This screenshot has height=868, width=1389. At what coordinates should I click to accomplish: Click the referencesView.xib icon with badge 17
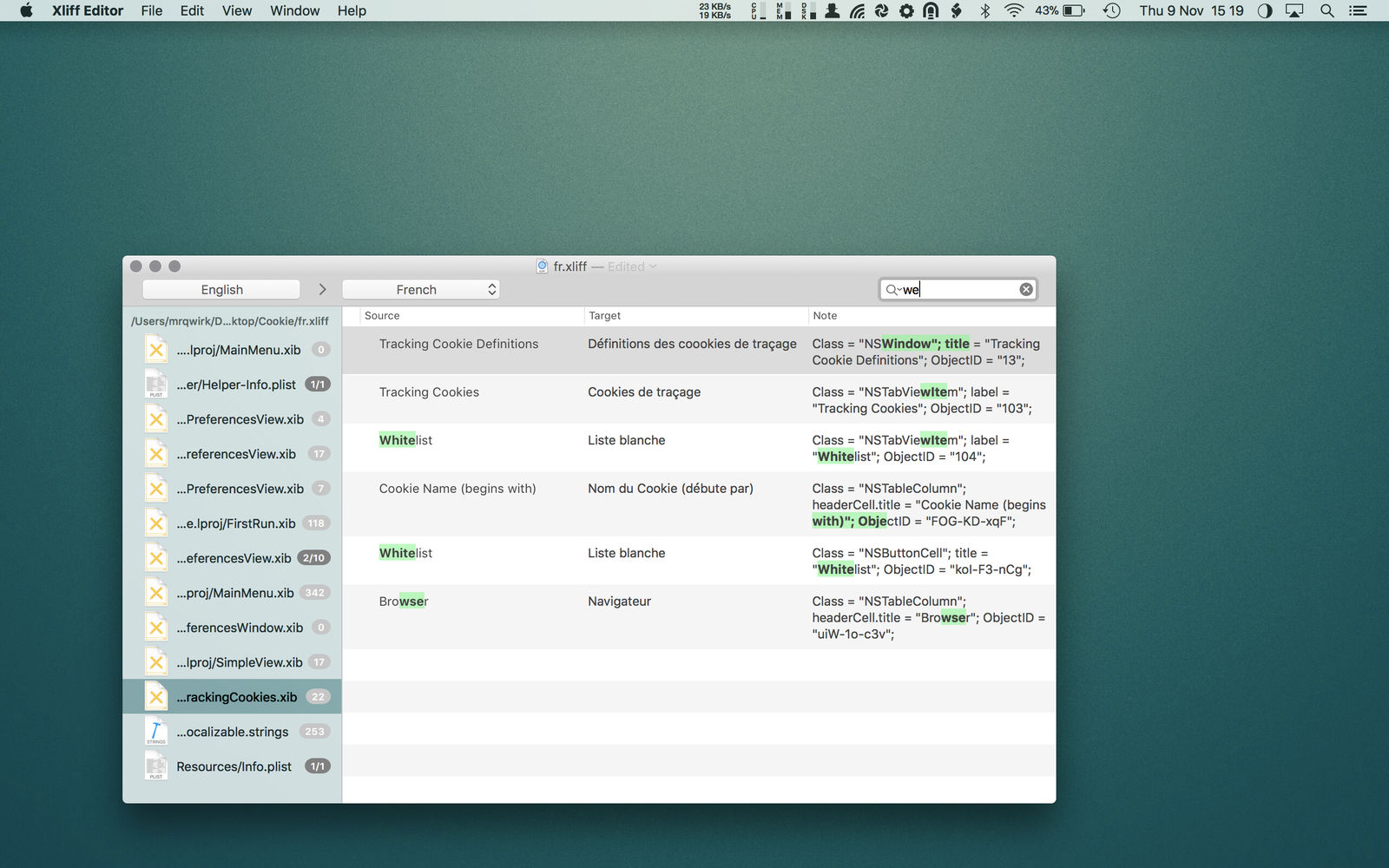click(156, 454)
